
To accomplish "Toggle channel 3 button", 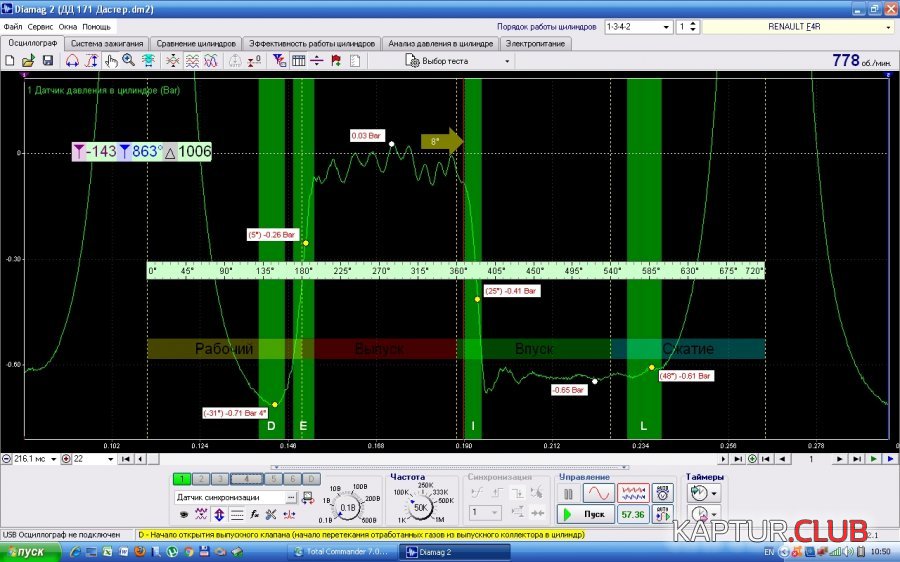I will pyautogui.click(x=220, y=479).
